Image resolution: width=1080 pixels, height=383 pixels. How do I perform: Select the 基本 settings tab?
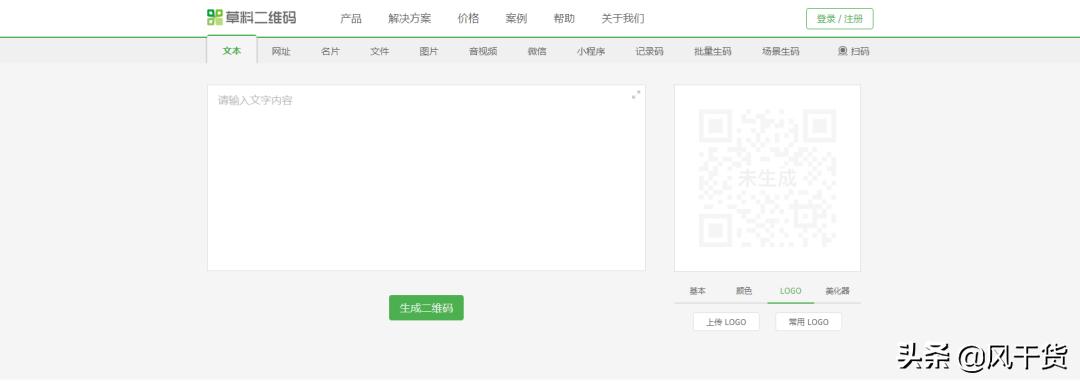[698, 291]
